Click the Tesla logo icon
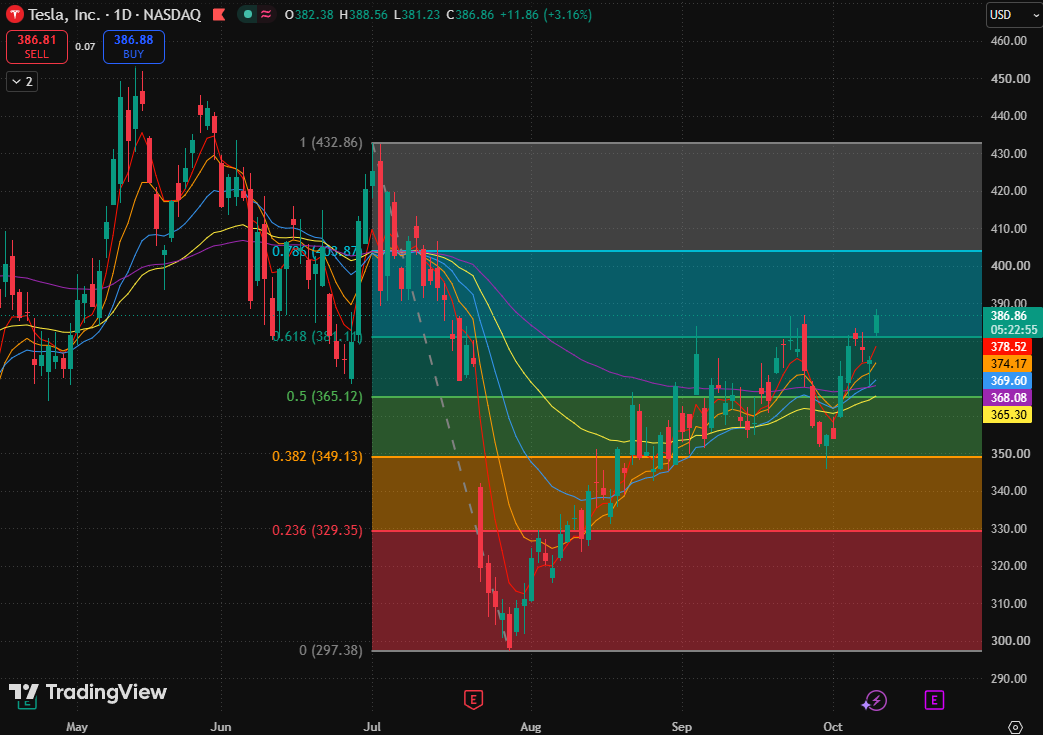Screen dimensions: 1043x735 [15, 14]
